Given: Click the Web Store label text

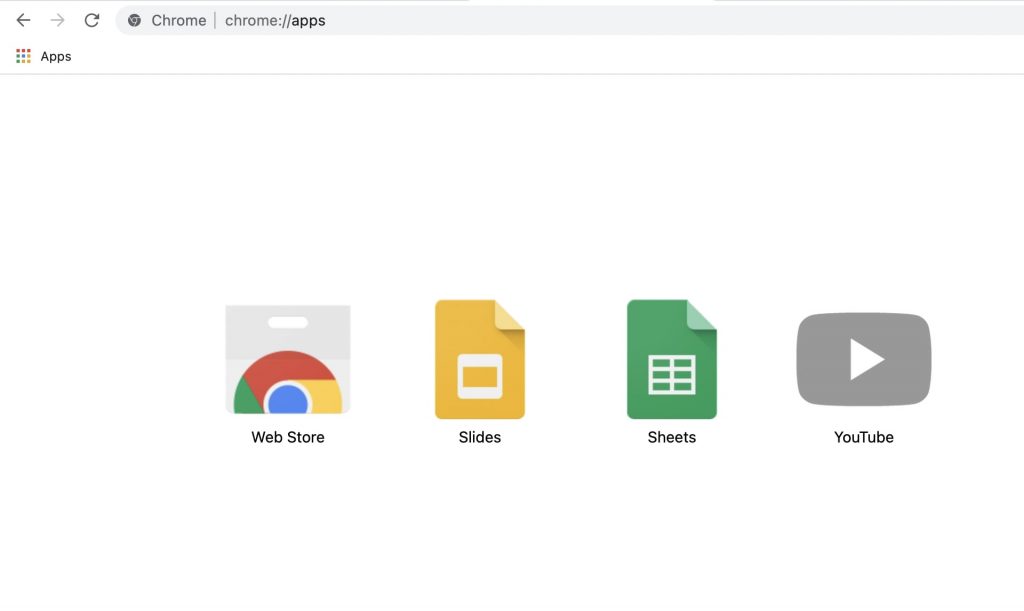Looking at the screenshot, I should tap(288, 437).
